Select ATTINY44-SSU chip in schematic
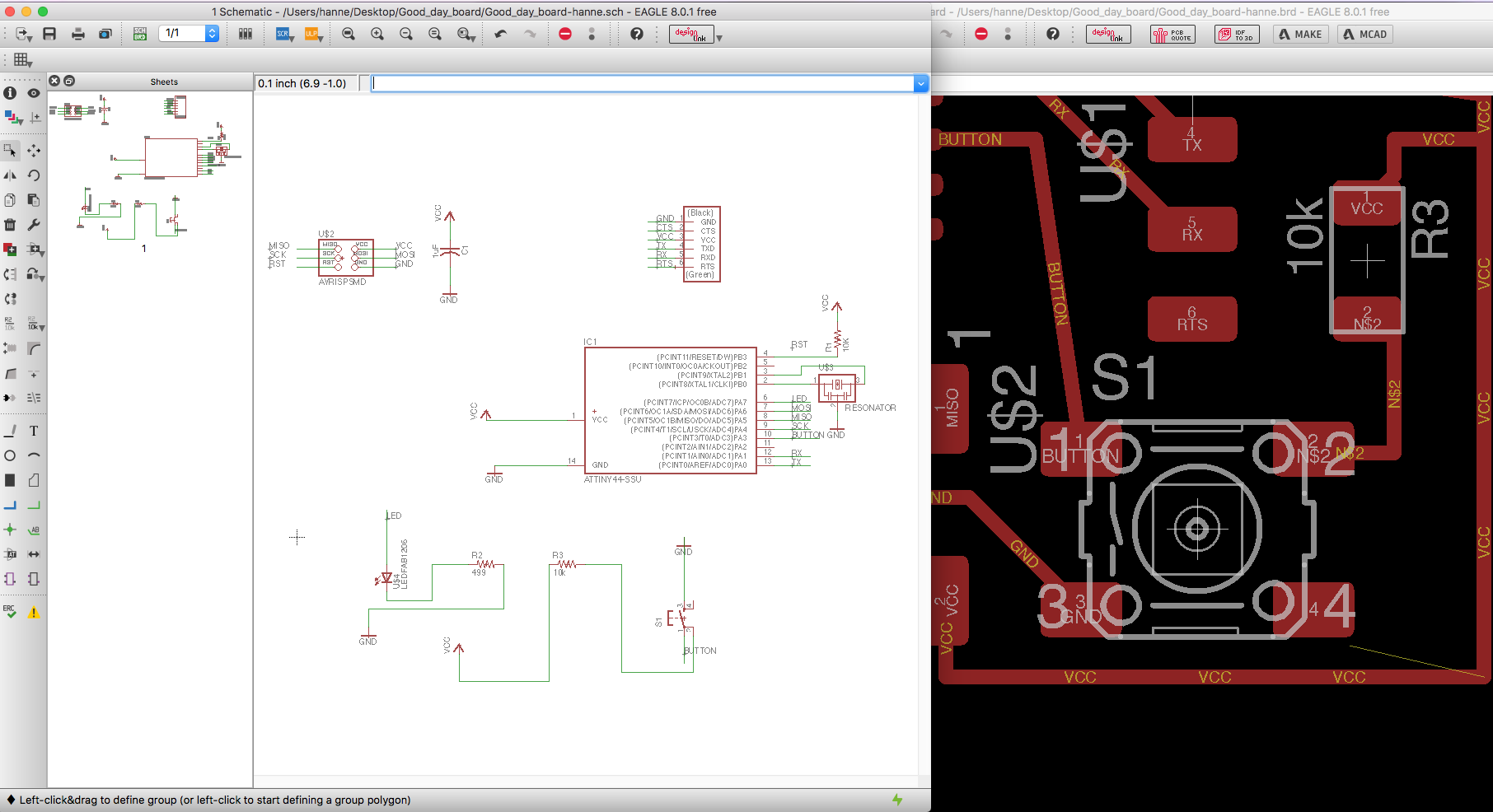Image resolution: width=1493 pixels, height=812 pixels. (671, 410)
